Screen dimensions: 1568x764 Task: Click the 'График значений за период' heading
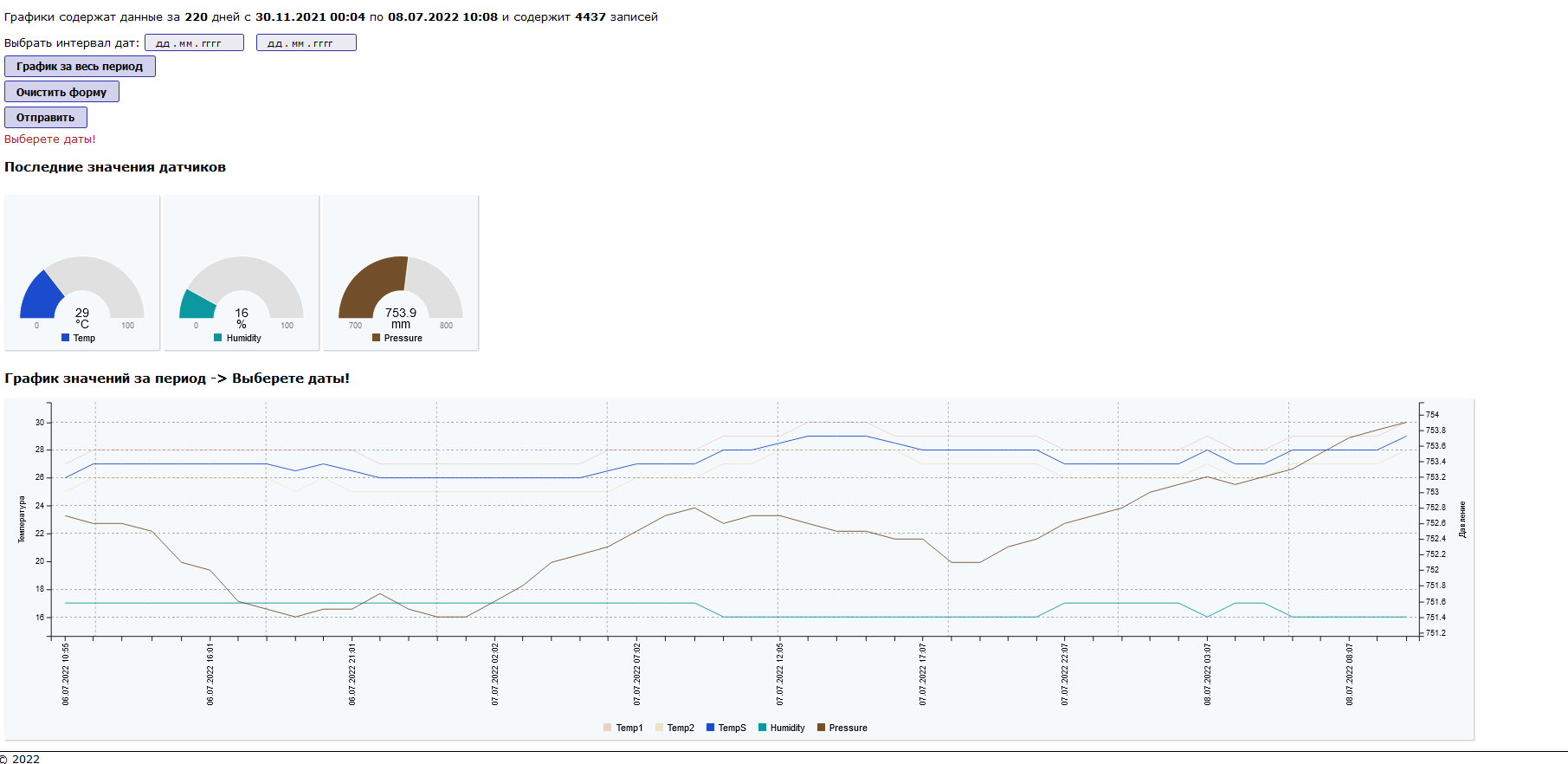pos(105,379)
